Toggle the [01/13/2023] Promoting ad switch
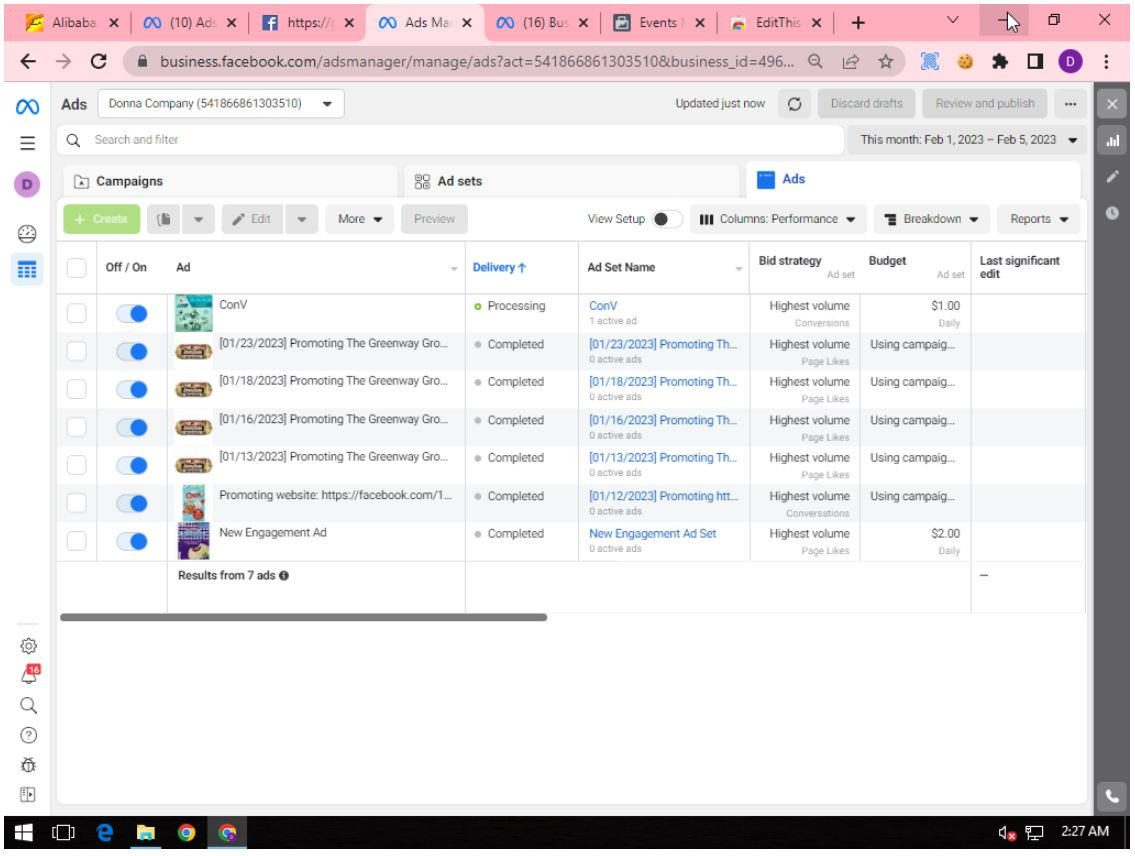Image resolution: width=1135 pixels, height=856 pixels. 132,465
